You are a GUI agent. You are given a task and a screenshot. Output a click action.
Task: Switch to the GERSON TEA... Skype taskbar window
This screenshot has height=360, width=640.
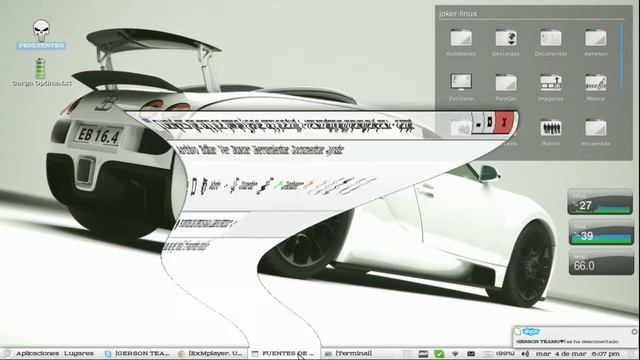coord(138,353)
